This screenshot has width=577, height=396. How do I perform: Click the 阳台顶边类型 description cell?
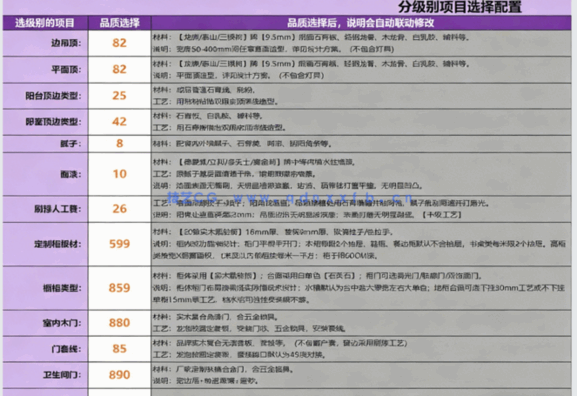pos(361,96)
